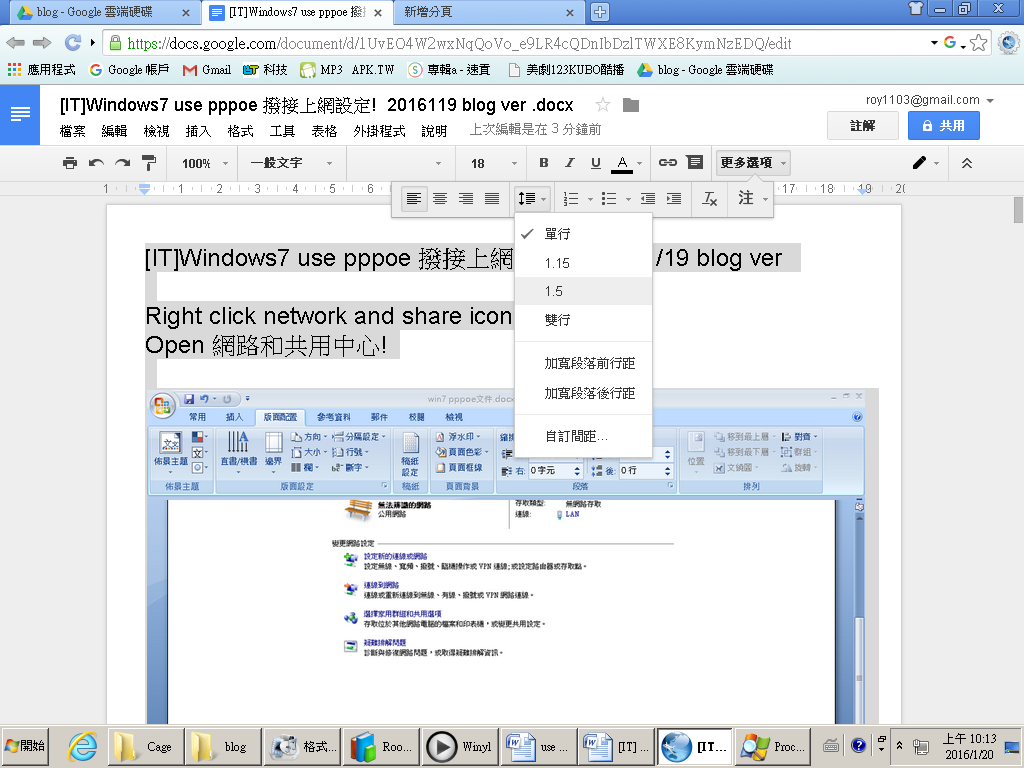Select single line spacing 單行
The width and height of the screenshot is (1024, 768).
(583, 234)
